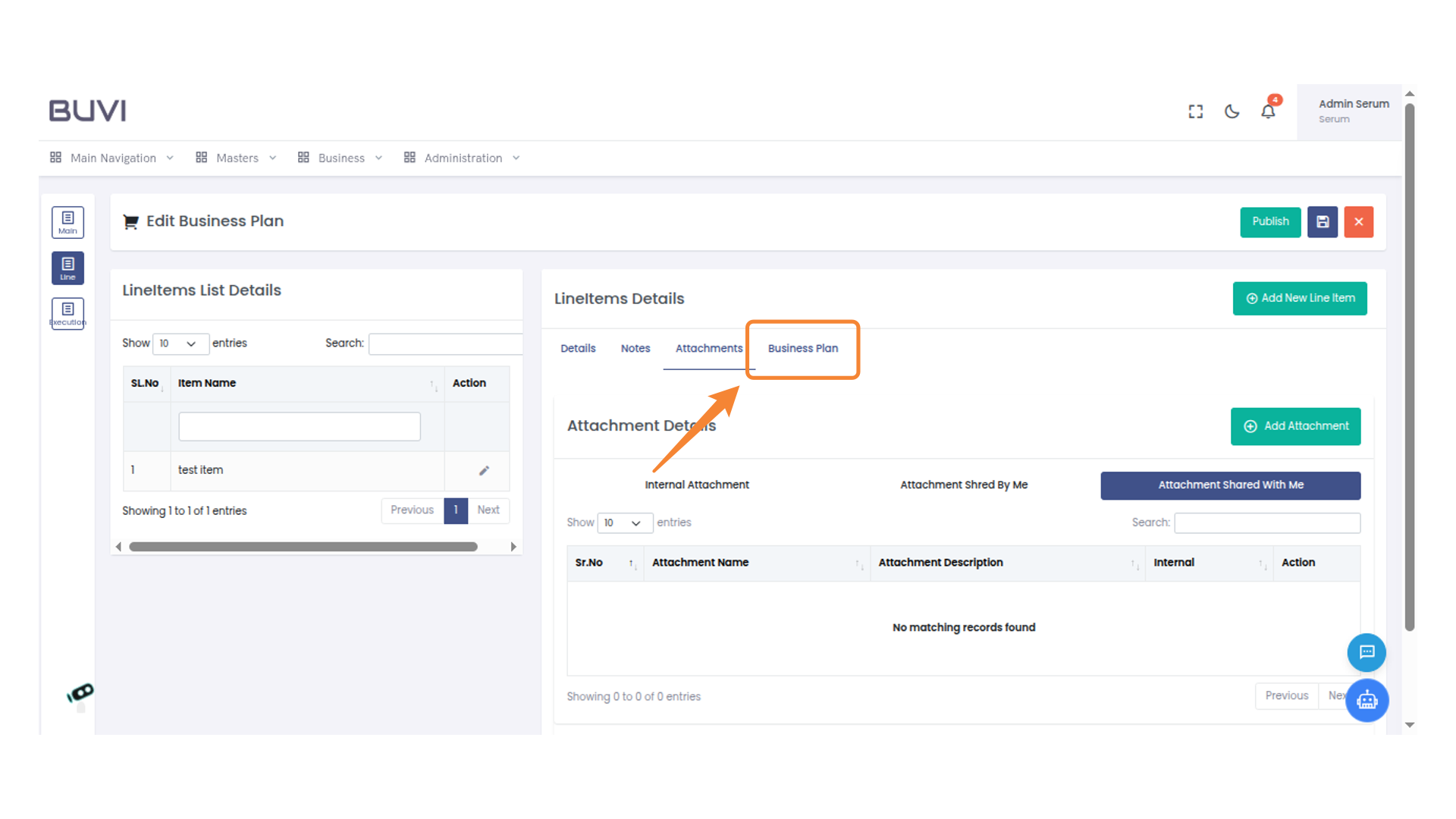Open the Show entries dropdown for LineItems list

[180, 344]
